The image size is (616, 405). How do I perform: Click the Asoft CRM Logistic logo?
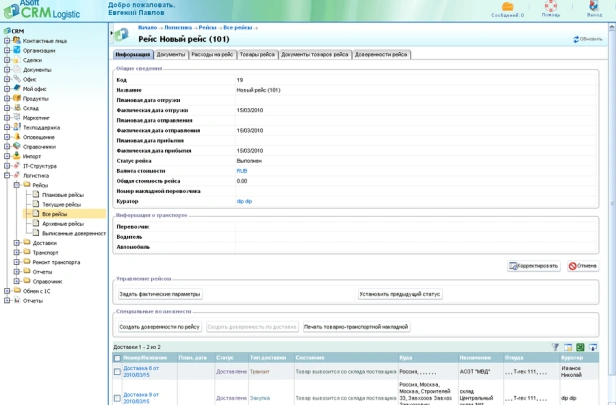point(48,11)
